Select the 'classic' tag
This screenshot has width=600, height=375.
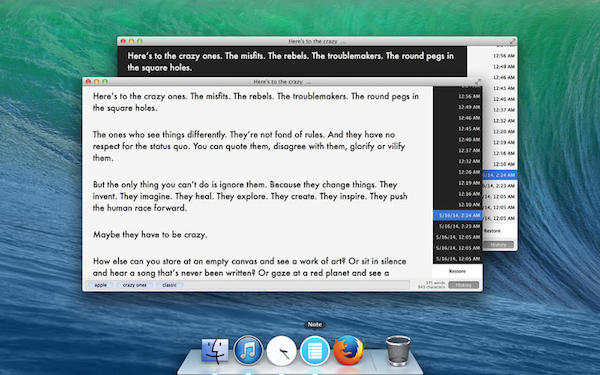coord(169,285)
